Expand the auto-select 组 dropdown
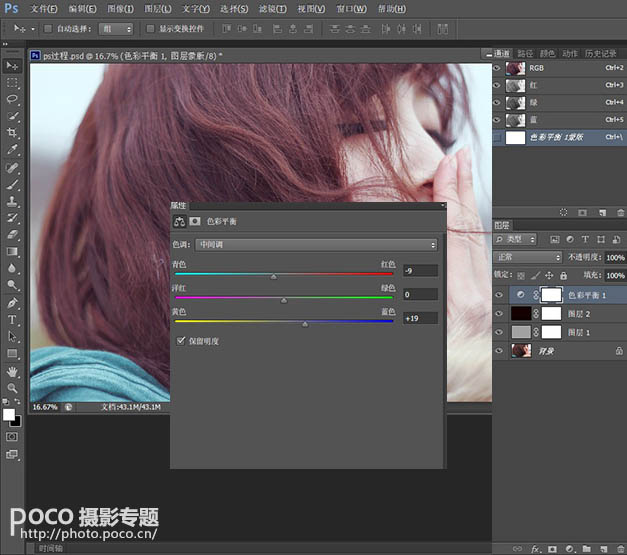This screenshot has height=555, width=627. point(118,29)
